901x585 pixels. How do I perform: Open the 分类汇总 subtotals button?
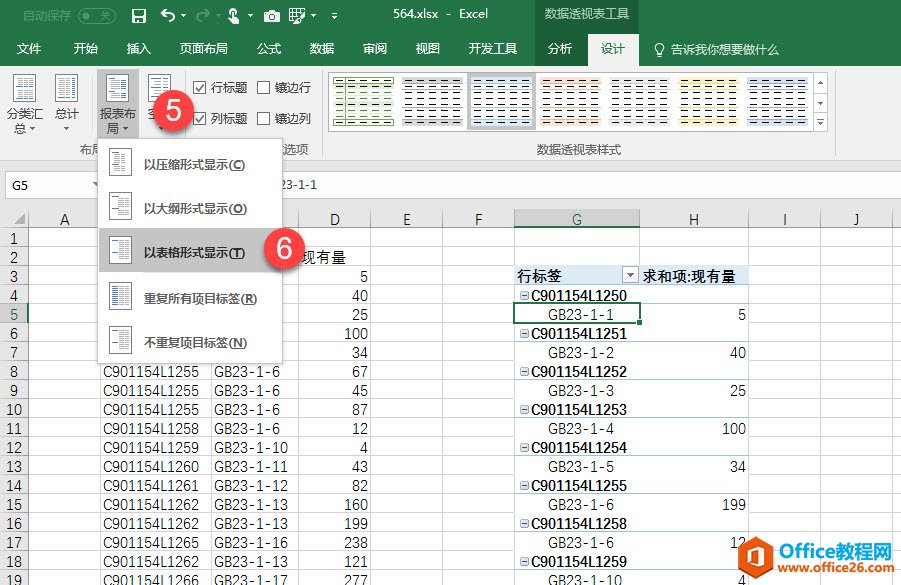(23, 104)
